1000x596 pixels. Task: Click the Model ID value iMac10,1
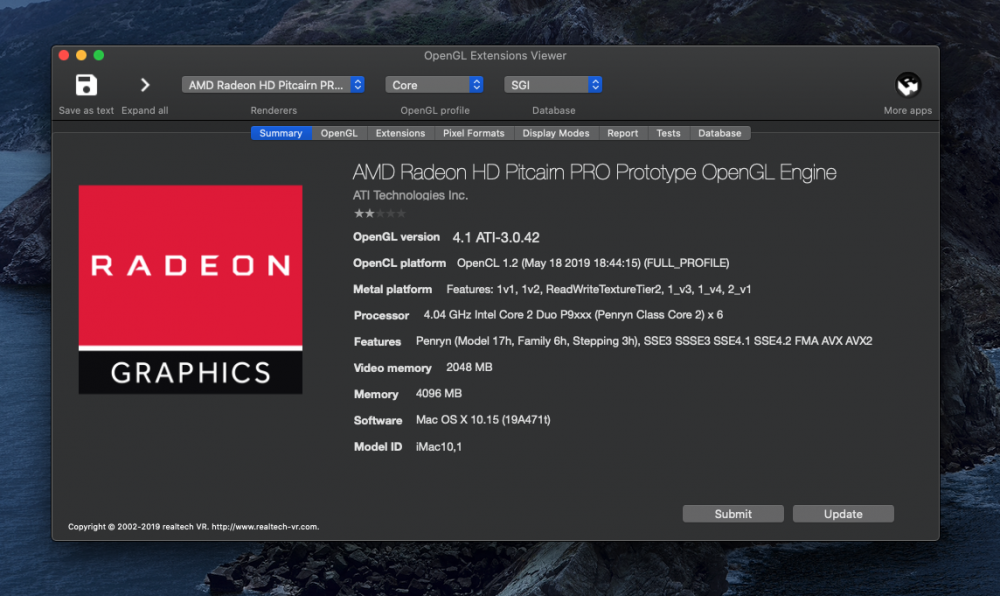439,446
